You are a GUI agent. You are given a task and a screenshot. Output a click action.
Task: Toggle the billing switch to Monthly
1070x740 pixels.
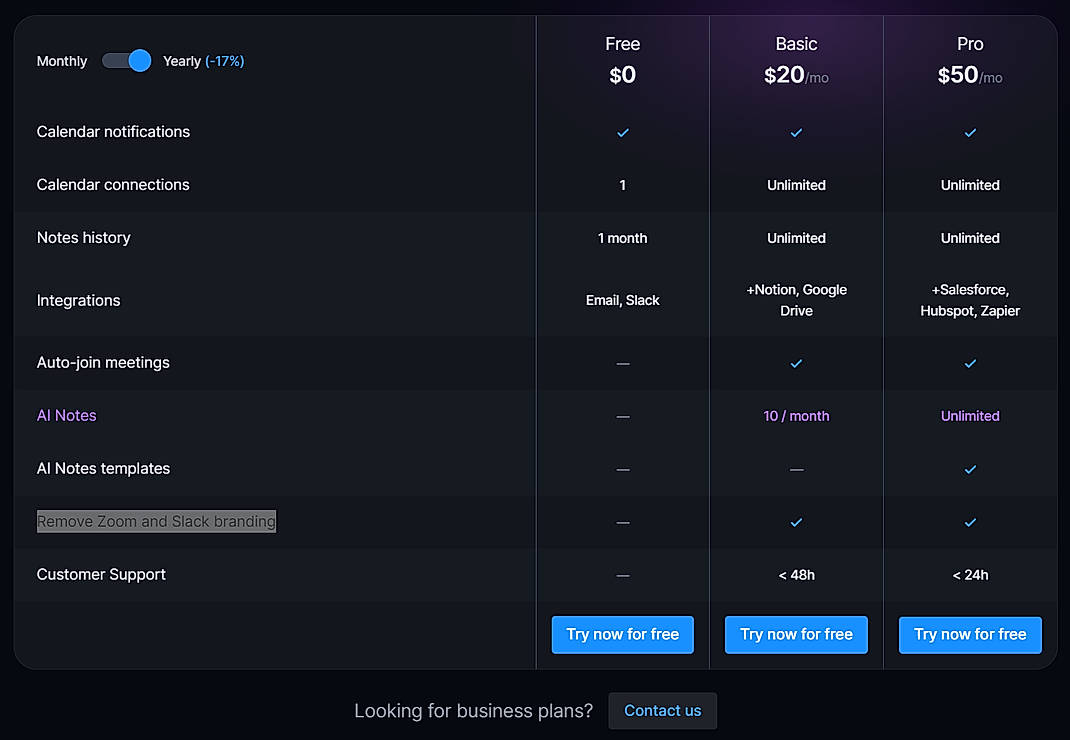126,61
